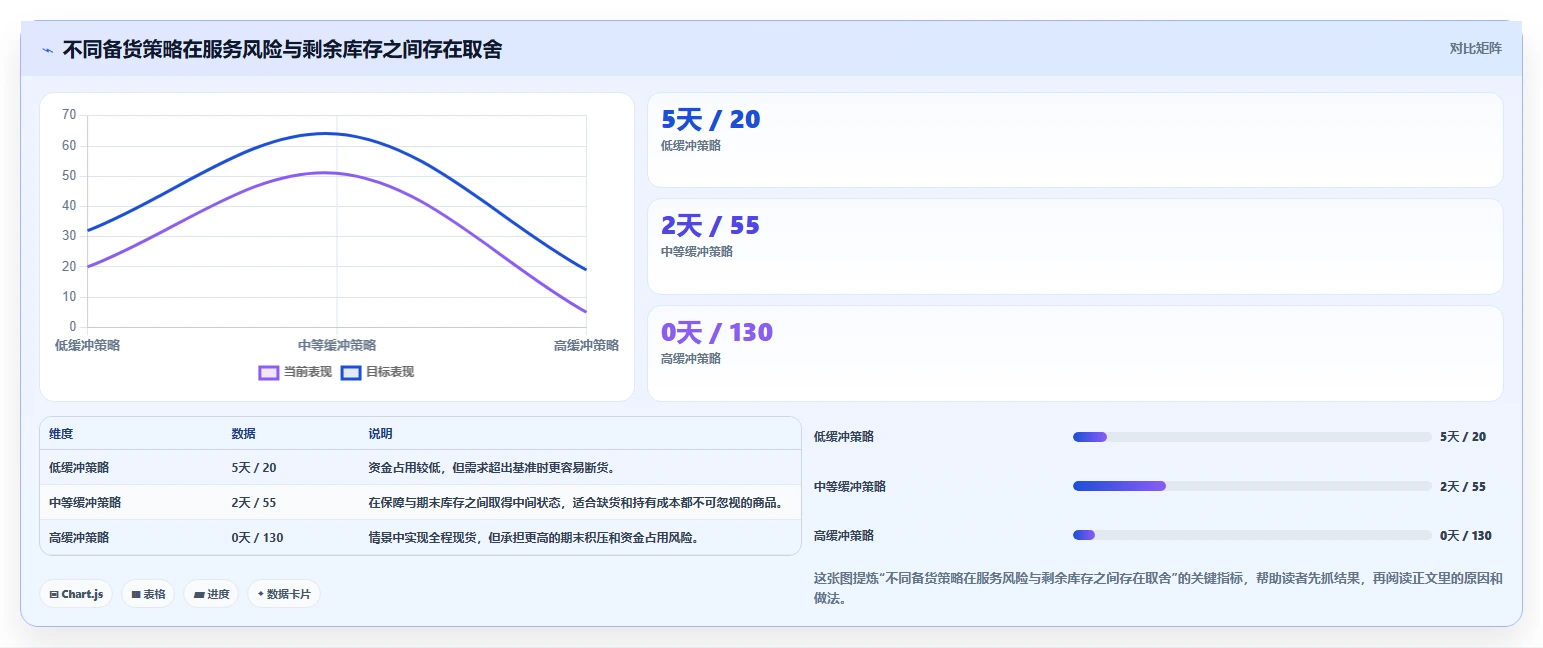Click the 高缓冲策略 progress bar
The image size is (1543, 648).
click(x=1252, y=535)
